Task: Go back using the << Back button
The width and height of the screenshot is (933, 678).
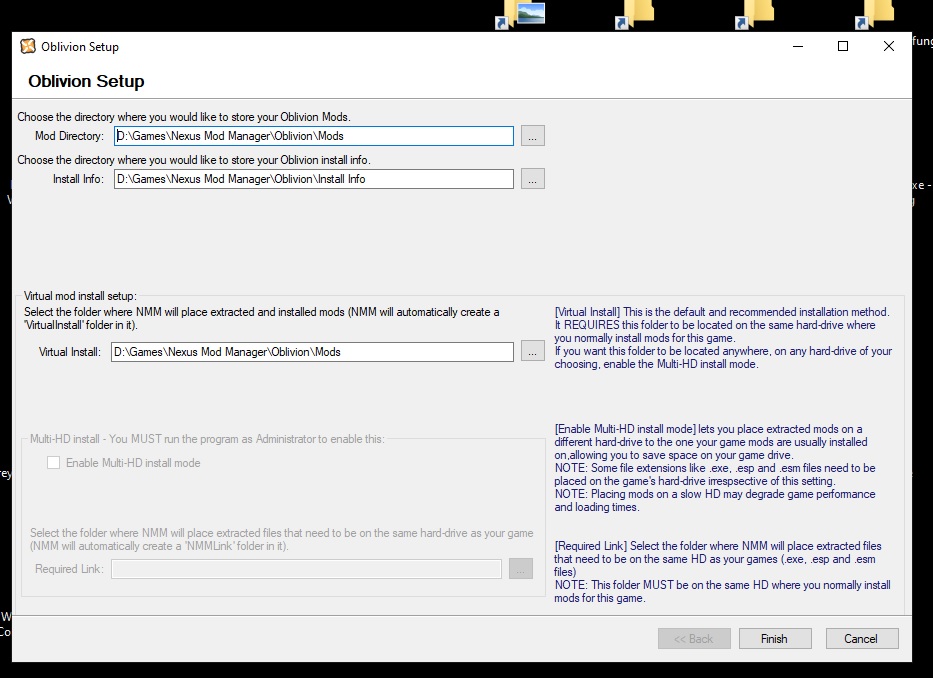Action: click(x=693, y=638)
